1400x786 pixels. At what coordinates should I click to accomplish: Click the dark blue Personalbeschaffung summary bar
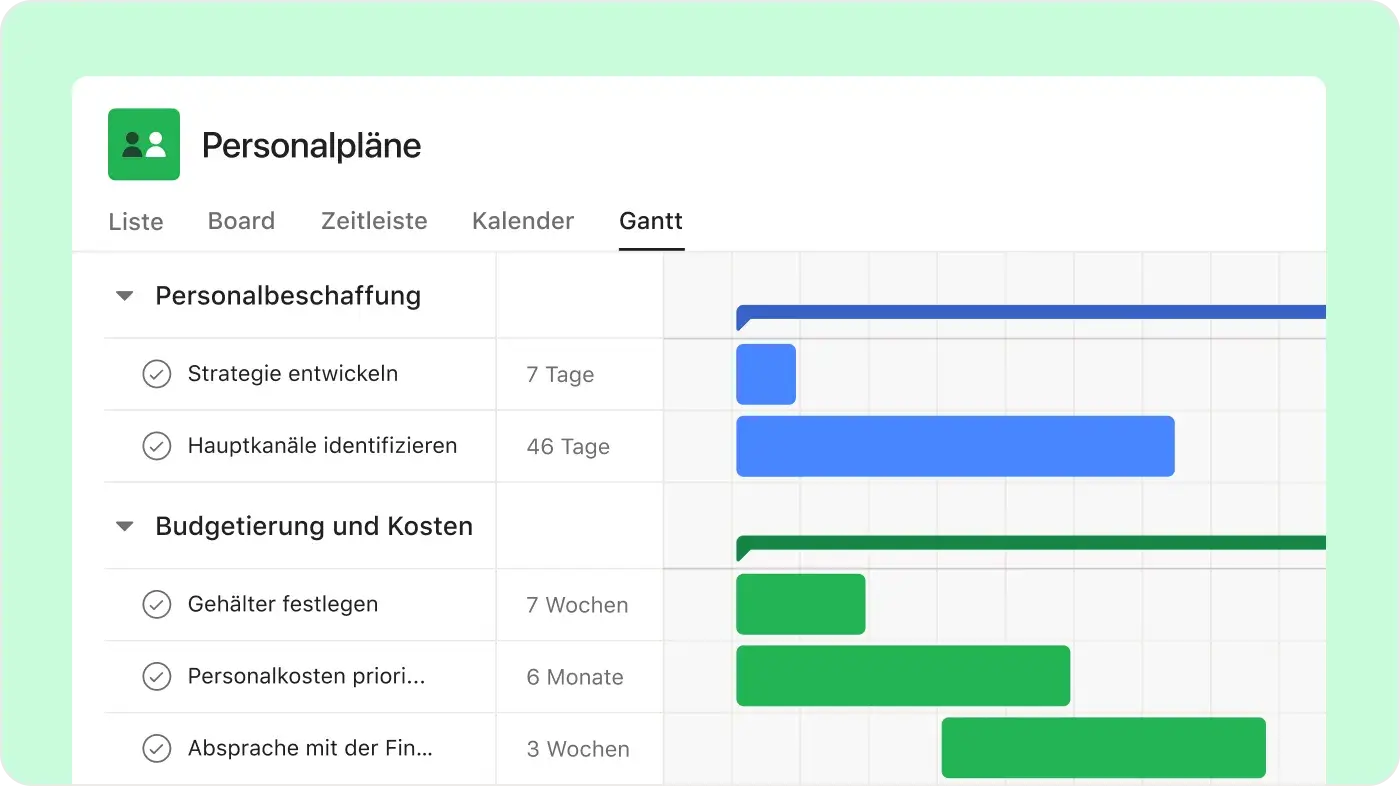[x=1031, y=313]
